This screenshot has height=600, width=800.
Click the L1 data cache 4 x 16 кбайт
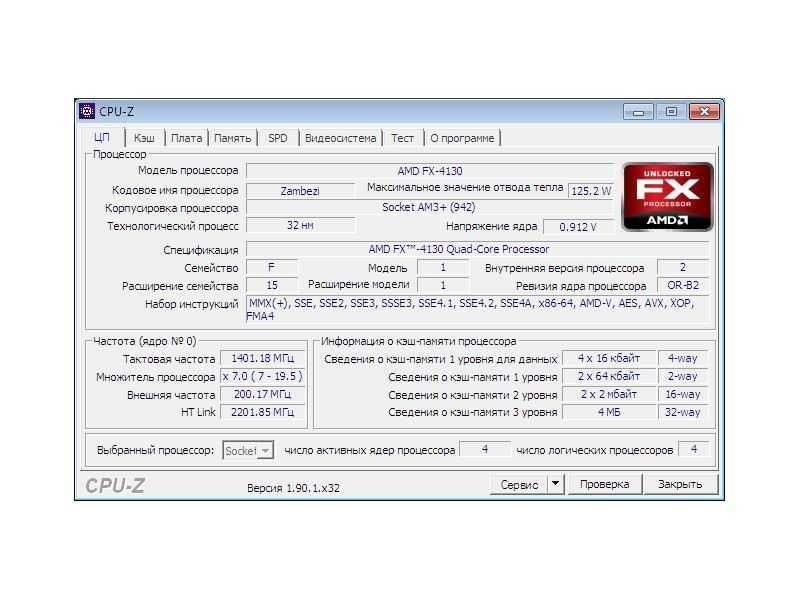click(x=609, y=358)
